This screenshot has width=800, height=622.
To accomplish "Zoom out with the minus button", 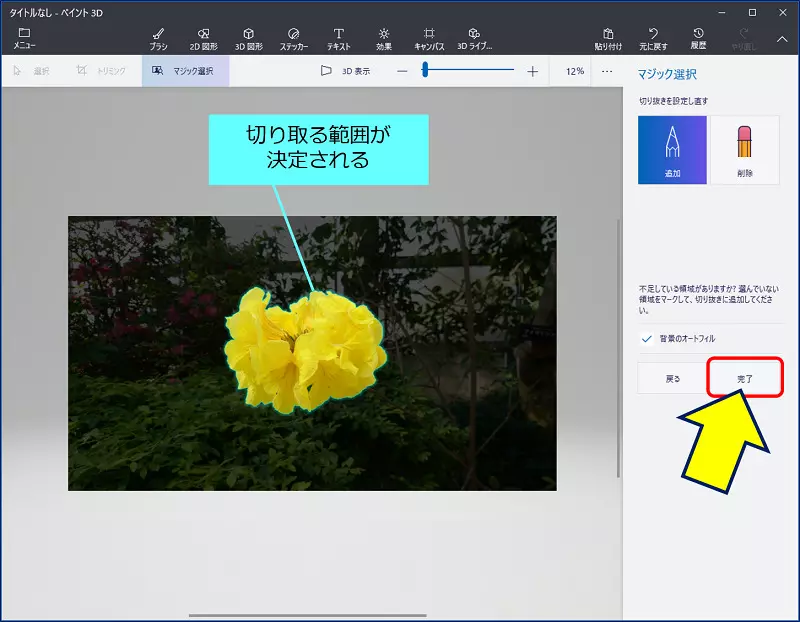I will [402, 71].
